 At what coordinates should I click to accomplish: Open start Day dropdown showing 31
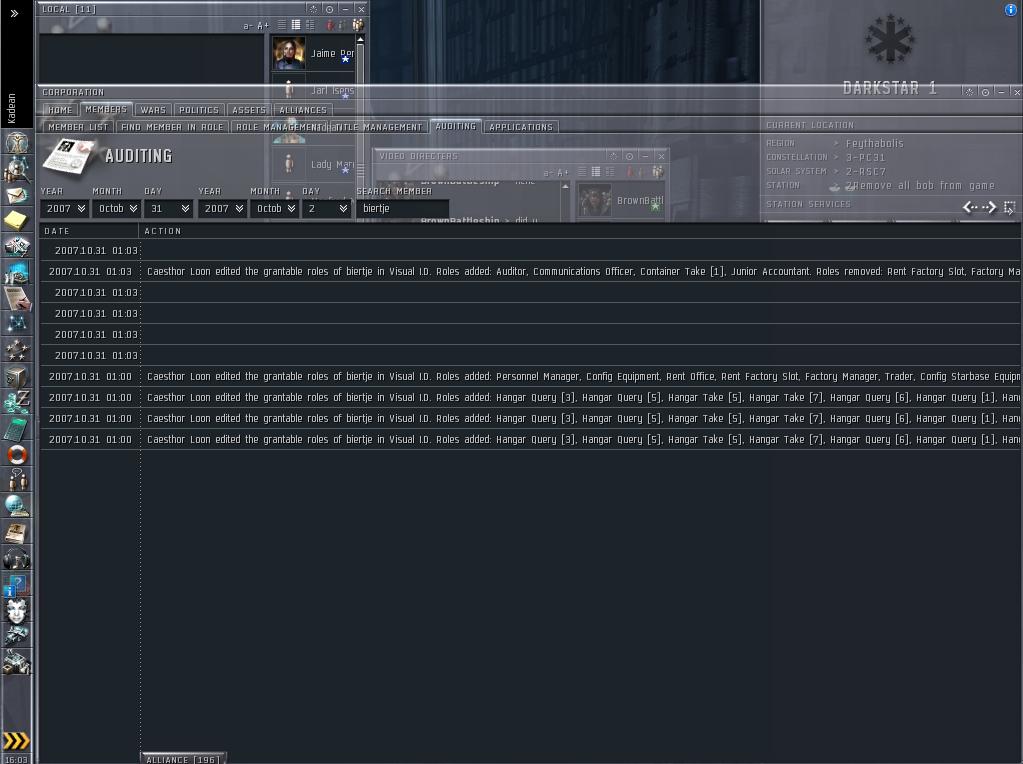point(169,209)
